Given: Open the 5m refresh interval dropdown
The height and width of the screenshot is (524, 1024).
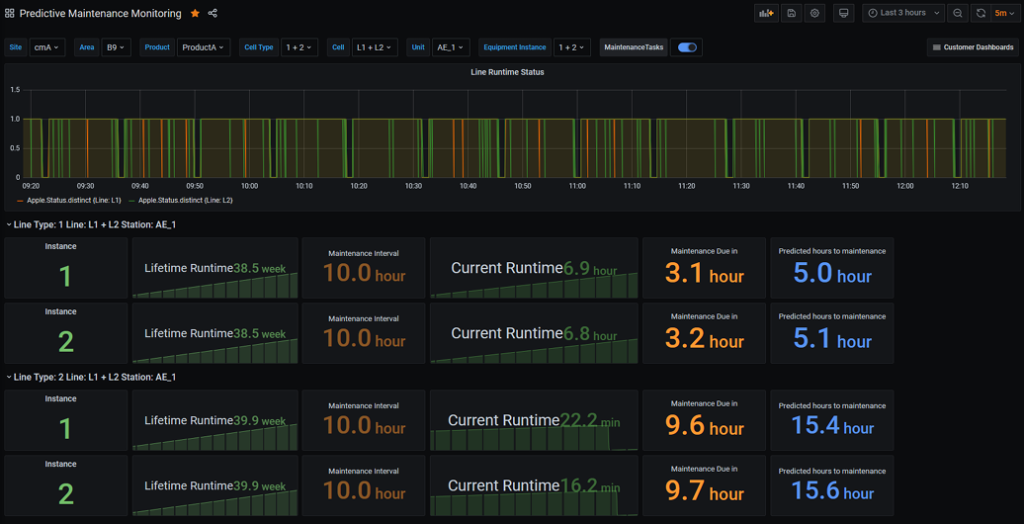Looking at the screenshot, I should tap(1003, 13).
